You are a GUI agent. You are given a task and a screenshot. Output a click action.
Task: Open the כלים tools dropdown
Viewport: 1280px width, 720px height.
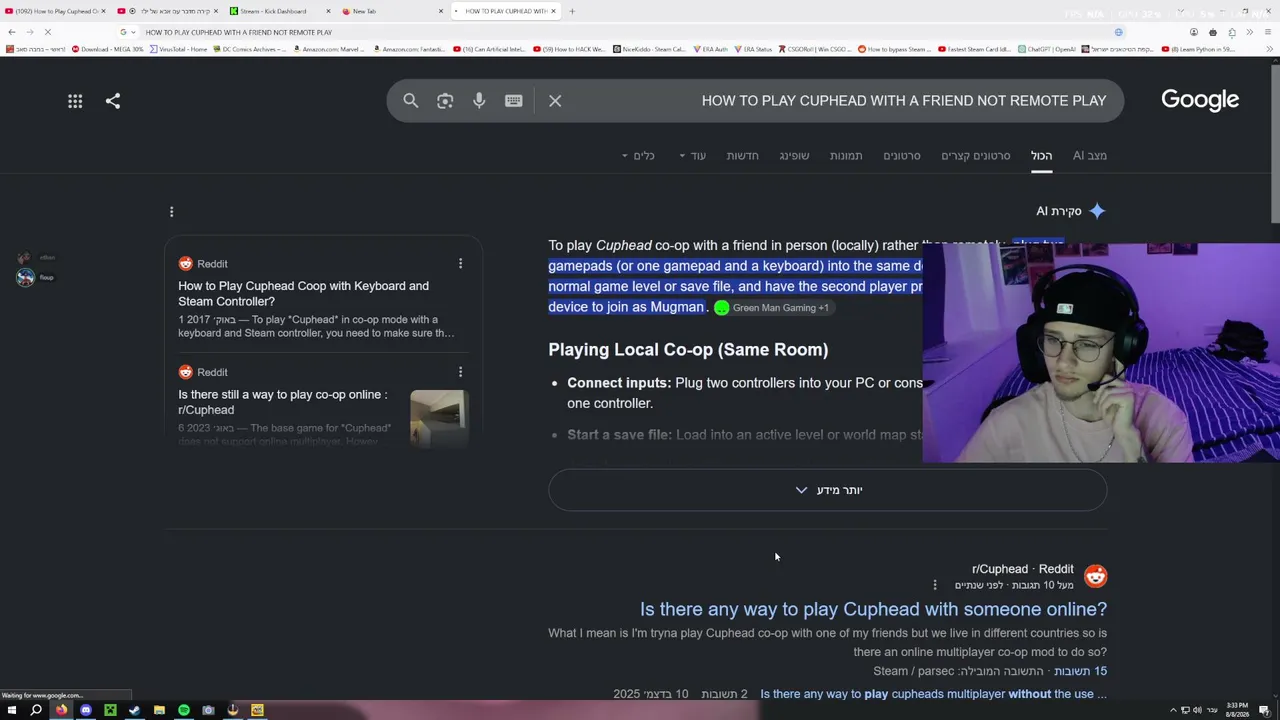638,155
